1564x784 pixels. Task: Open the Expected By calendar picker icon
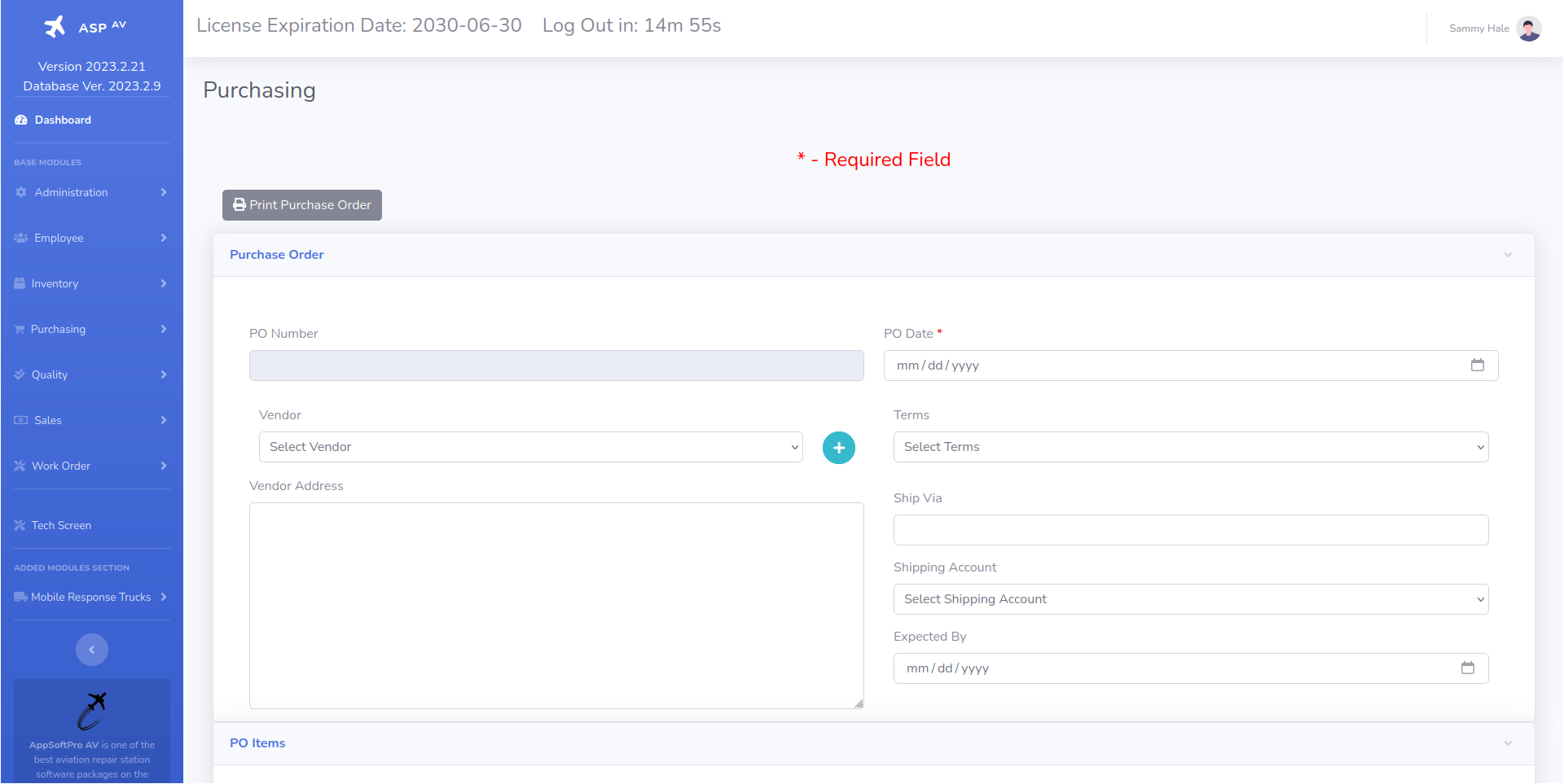tap(1467, 668)
